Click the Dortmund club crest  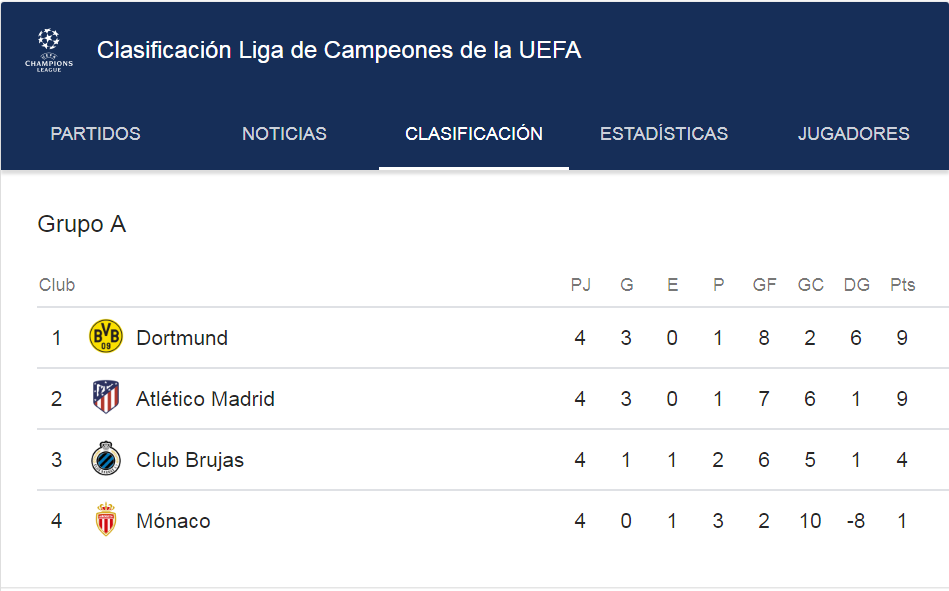106,338
